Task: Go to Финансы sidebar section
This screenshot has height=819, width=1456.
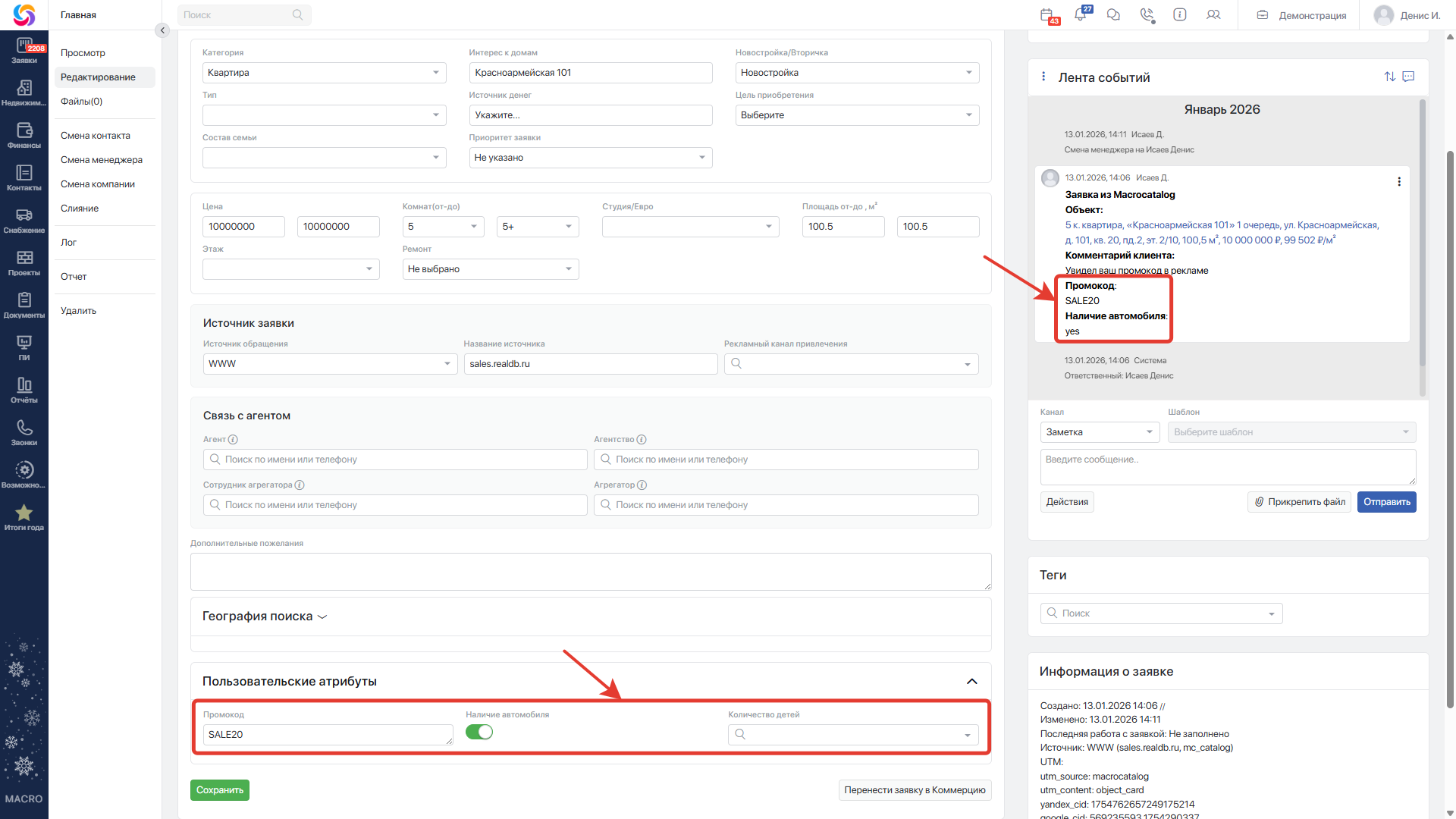Action: [x=24, y=135]
